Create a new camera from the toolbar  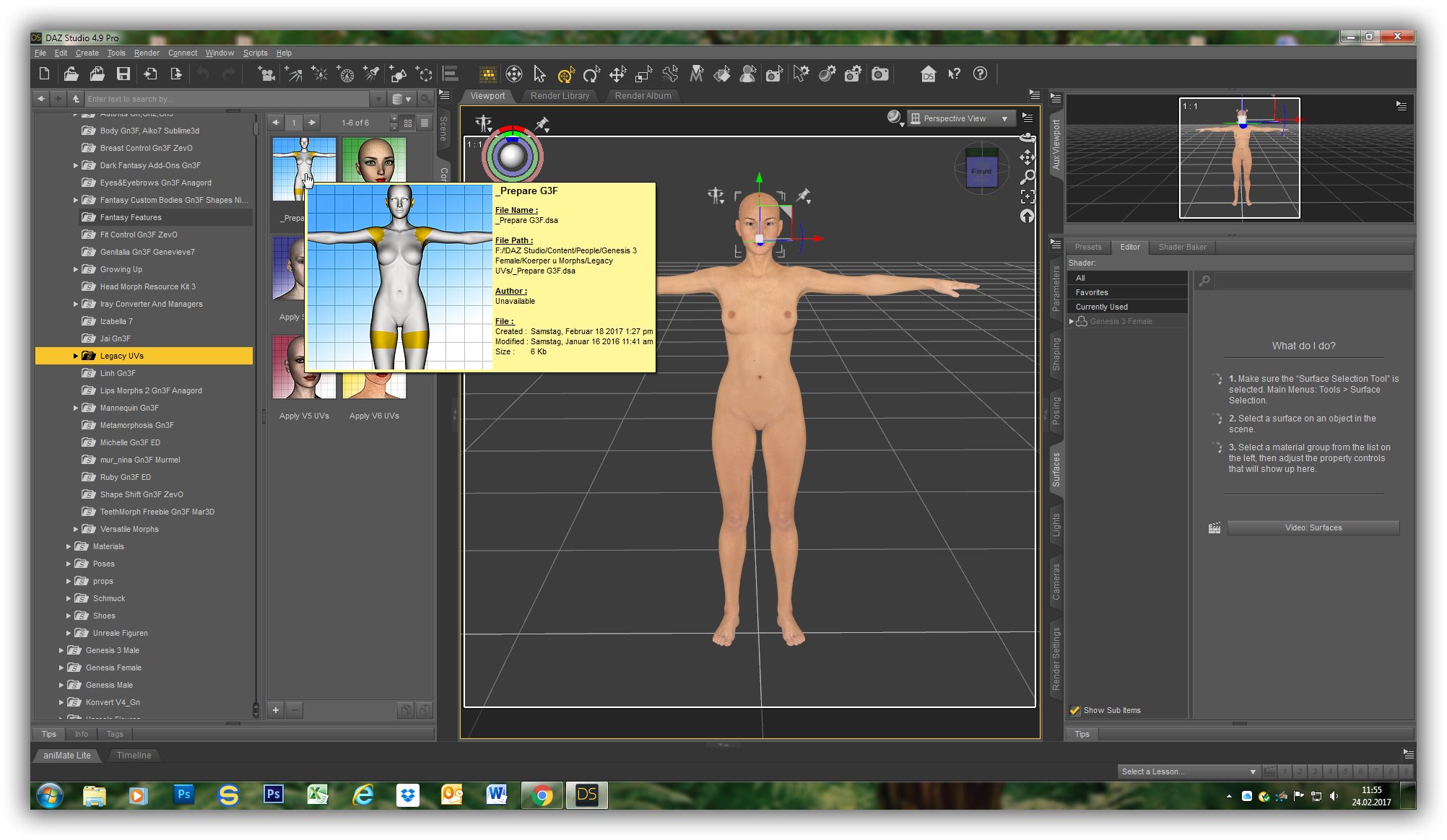[x=266, y=74]
